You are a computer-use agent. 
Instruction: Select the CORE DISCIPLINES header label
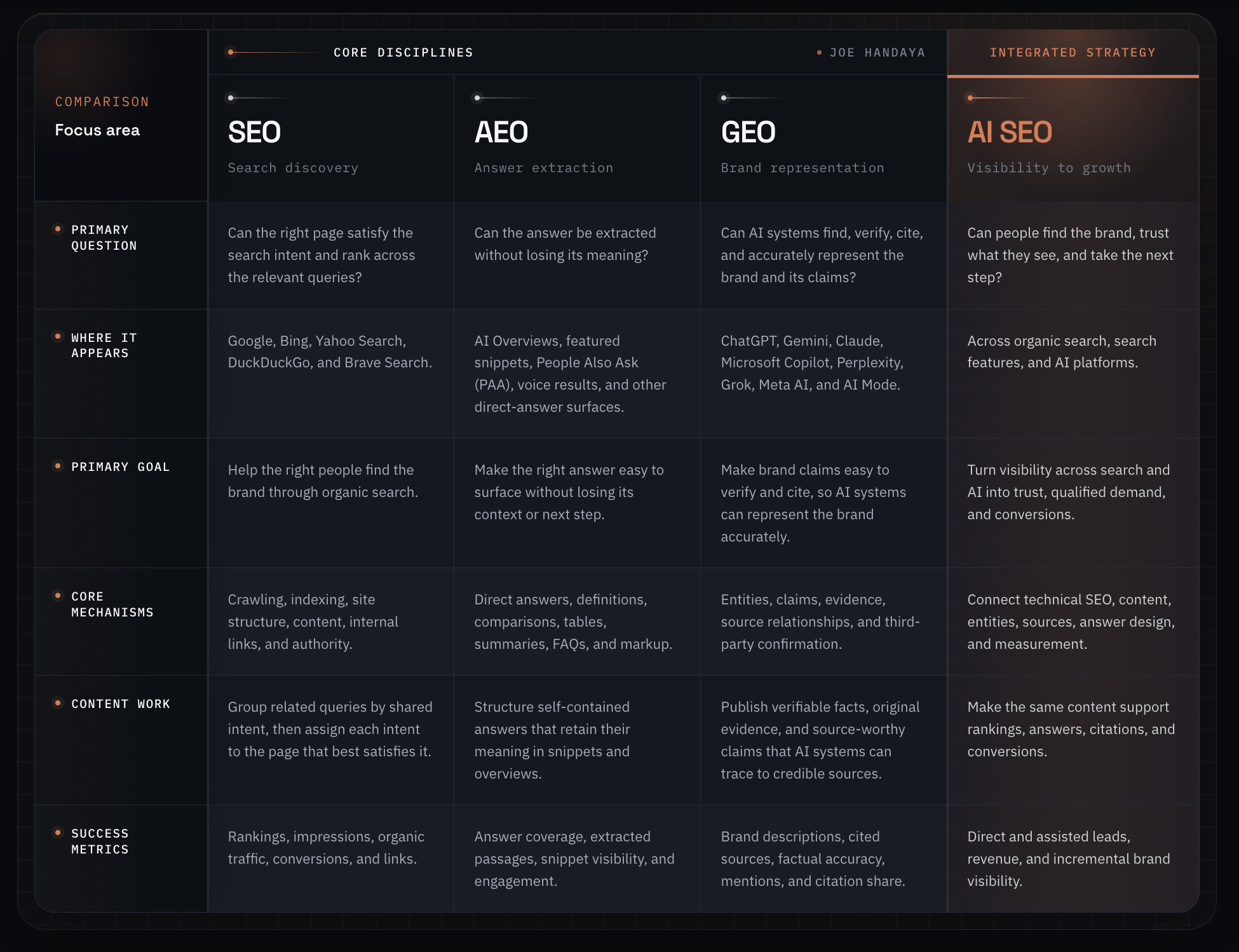click(403, 53)
